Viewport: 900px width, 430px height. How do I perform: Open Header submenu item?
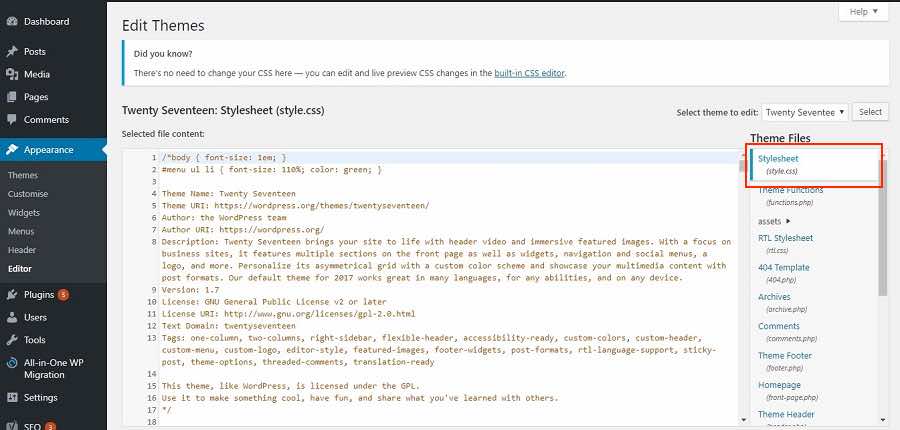click(x=22, y=250)
